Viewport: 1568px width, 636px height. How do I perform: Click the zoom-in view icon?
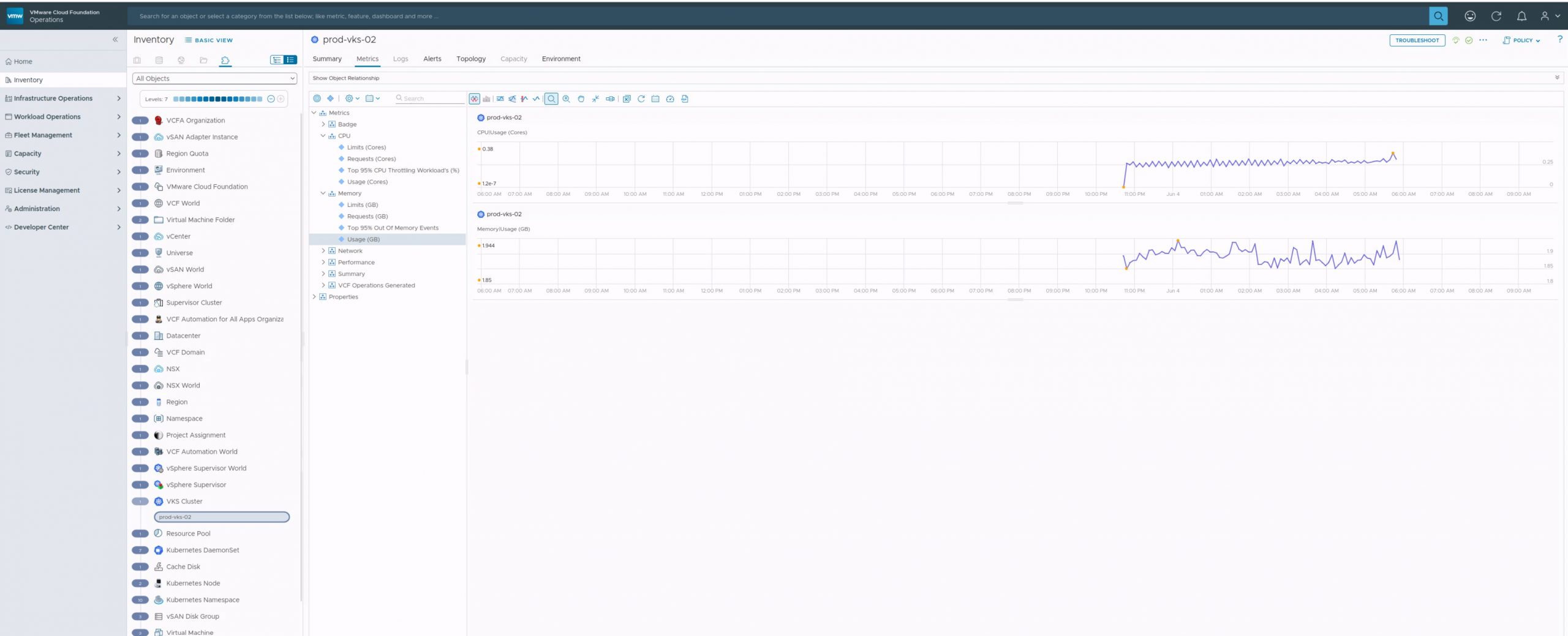point(567,99)
